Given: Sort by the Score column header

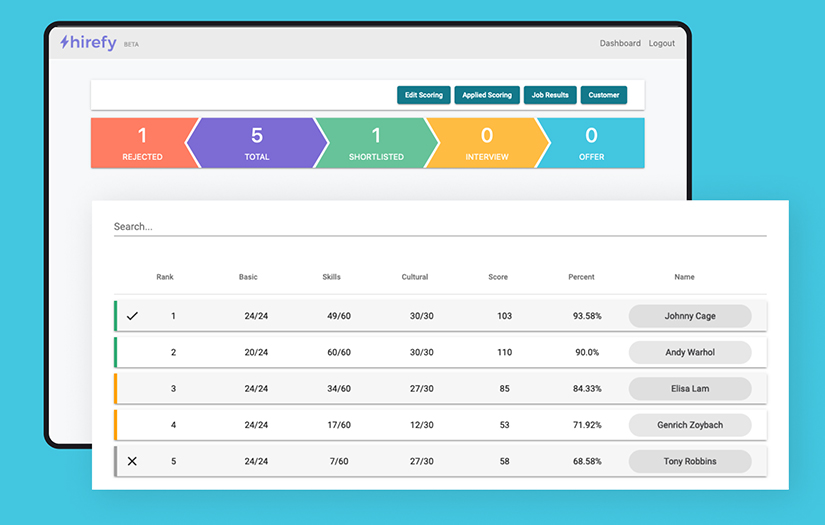Looking at the screenshot, I should pyautogui.click(x=498, y=277).
